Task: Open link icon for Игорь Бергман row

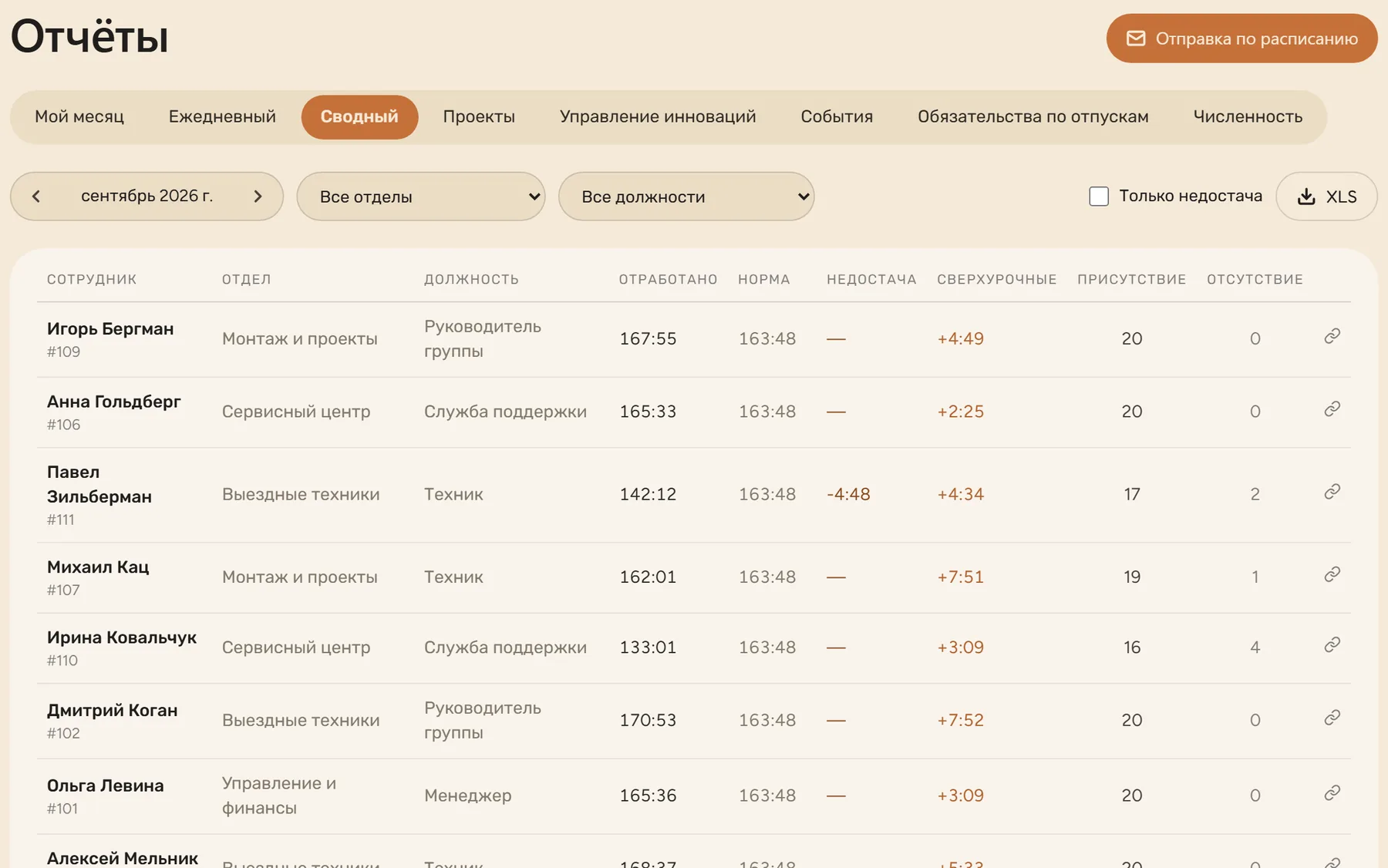Action: tap(1332, 336)
